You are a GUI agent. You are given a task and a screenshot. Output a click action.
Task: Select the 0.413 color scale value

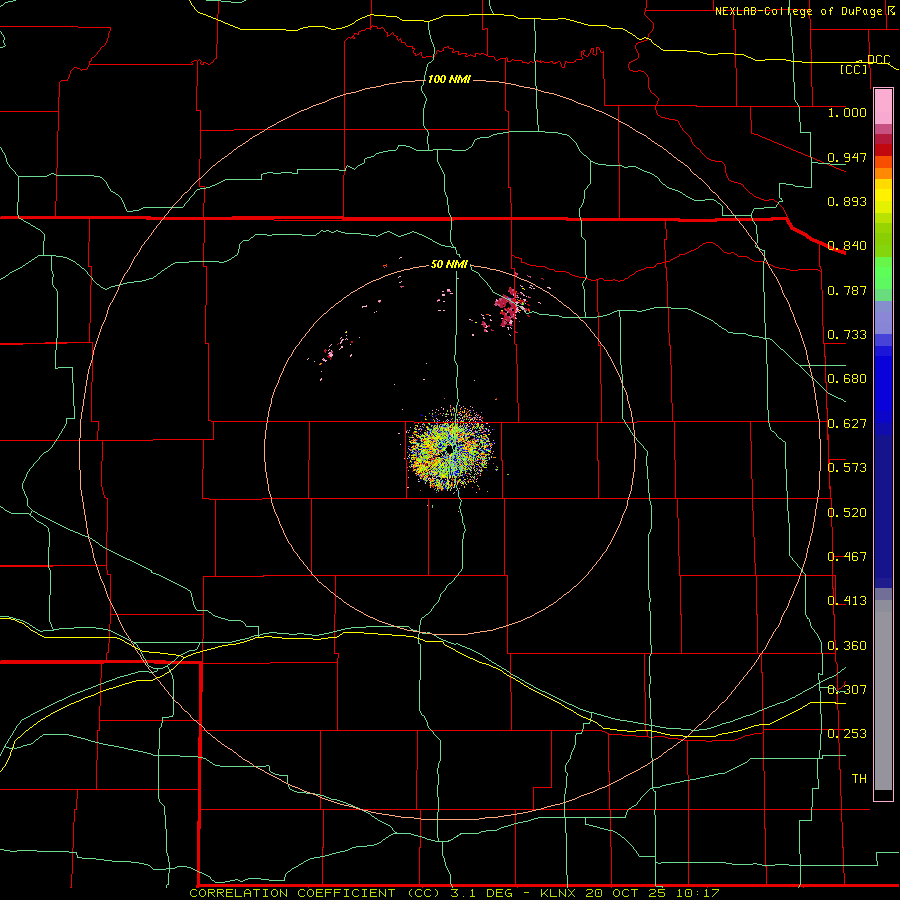click(847, 600)
